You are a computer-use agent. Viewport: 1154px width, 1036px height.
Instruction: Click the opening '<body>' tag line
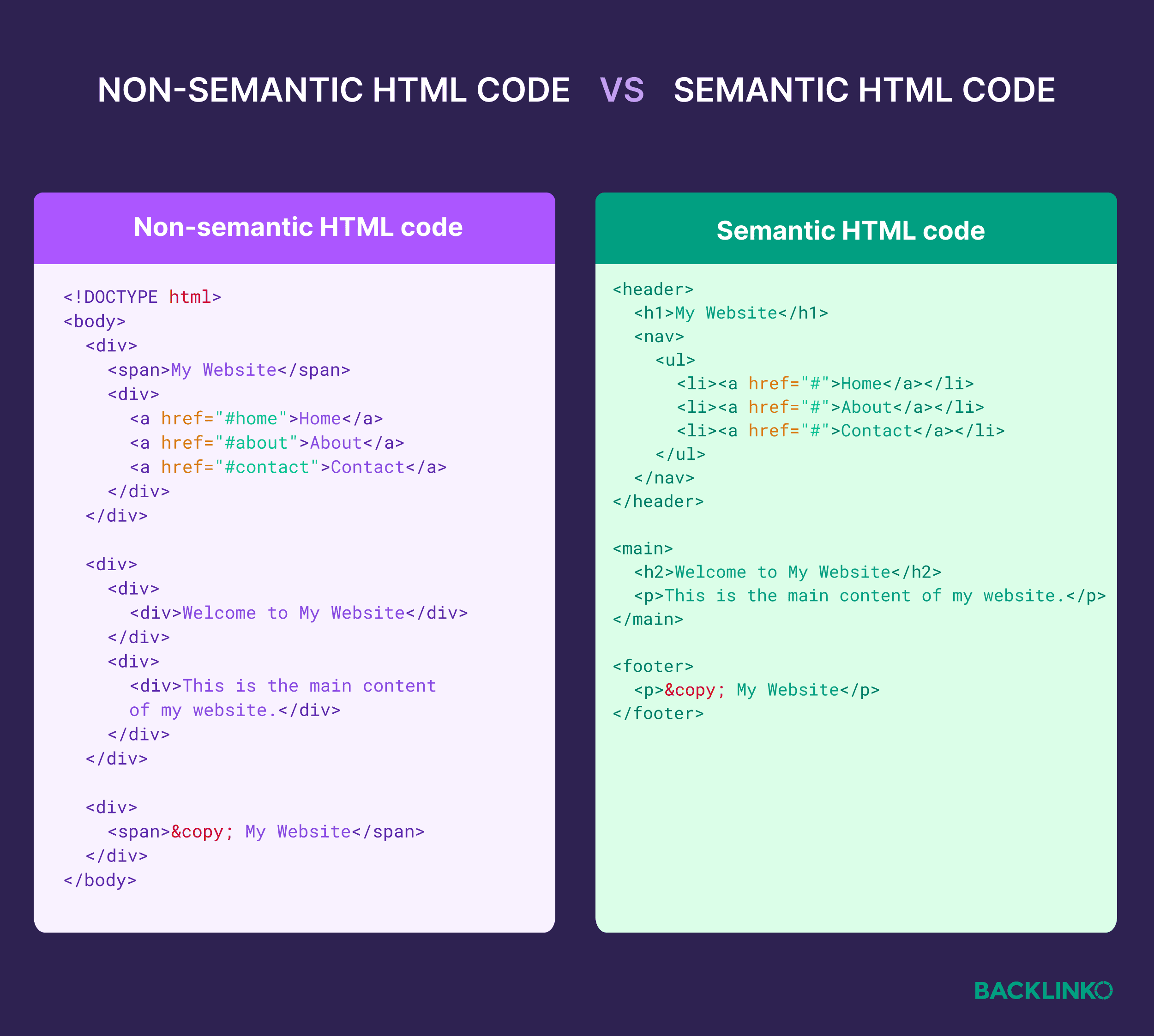click(95, 322)
